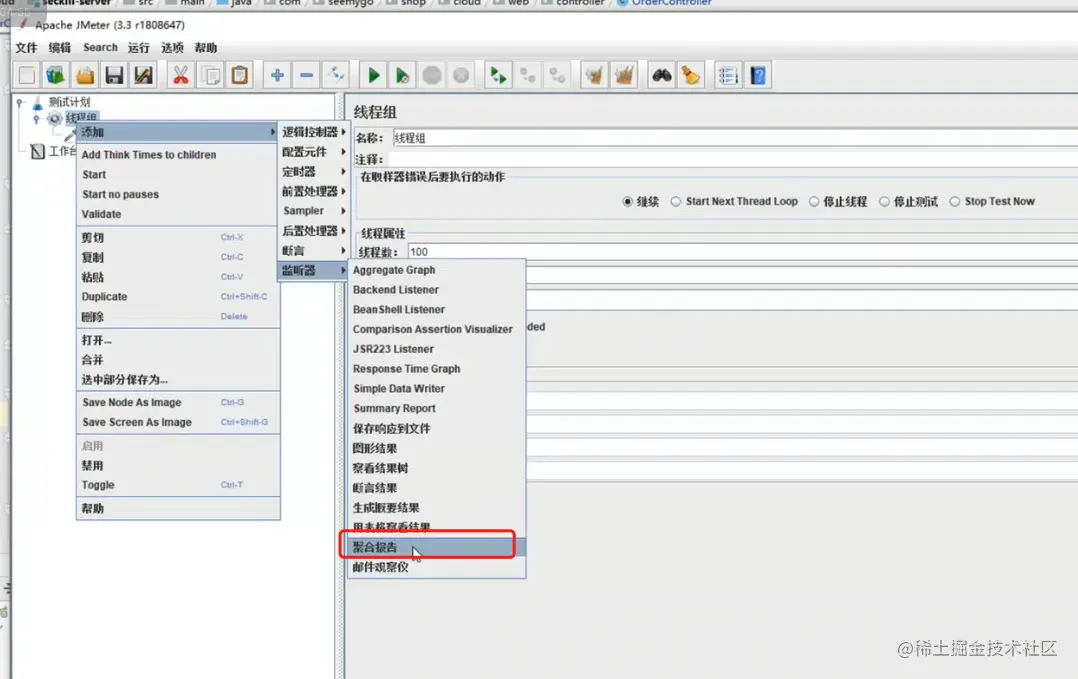Click Start no pauses toolbar icon
The image size is (1078, 679).
[x=402, y=75]
